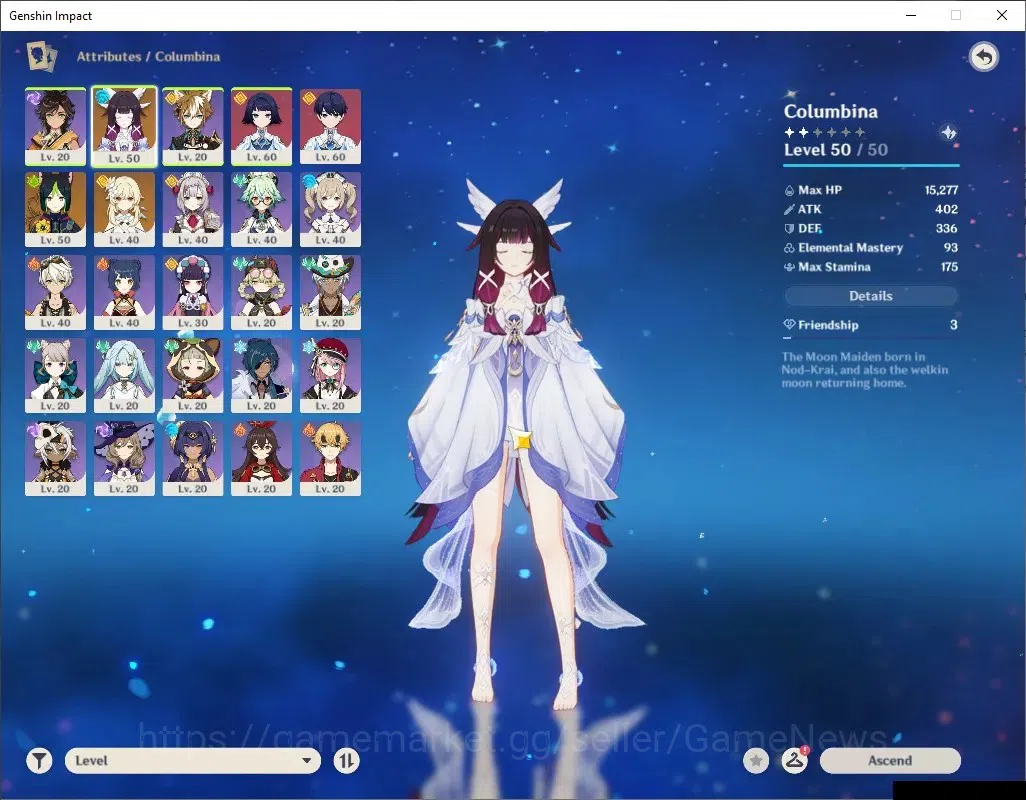Minimize the Genshin Impact window

[x=910, y=15]
